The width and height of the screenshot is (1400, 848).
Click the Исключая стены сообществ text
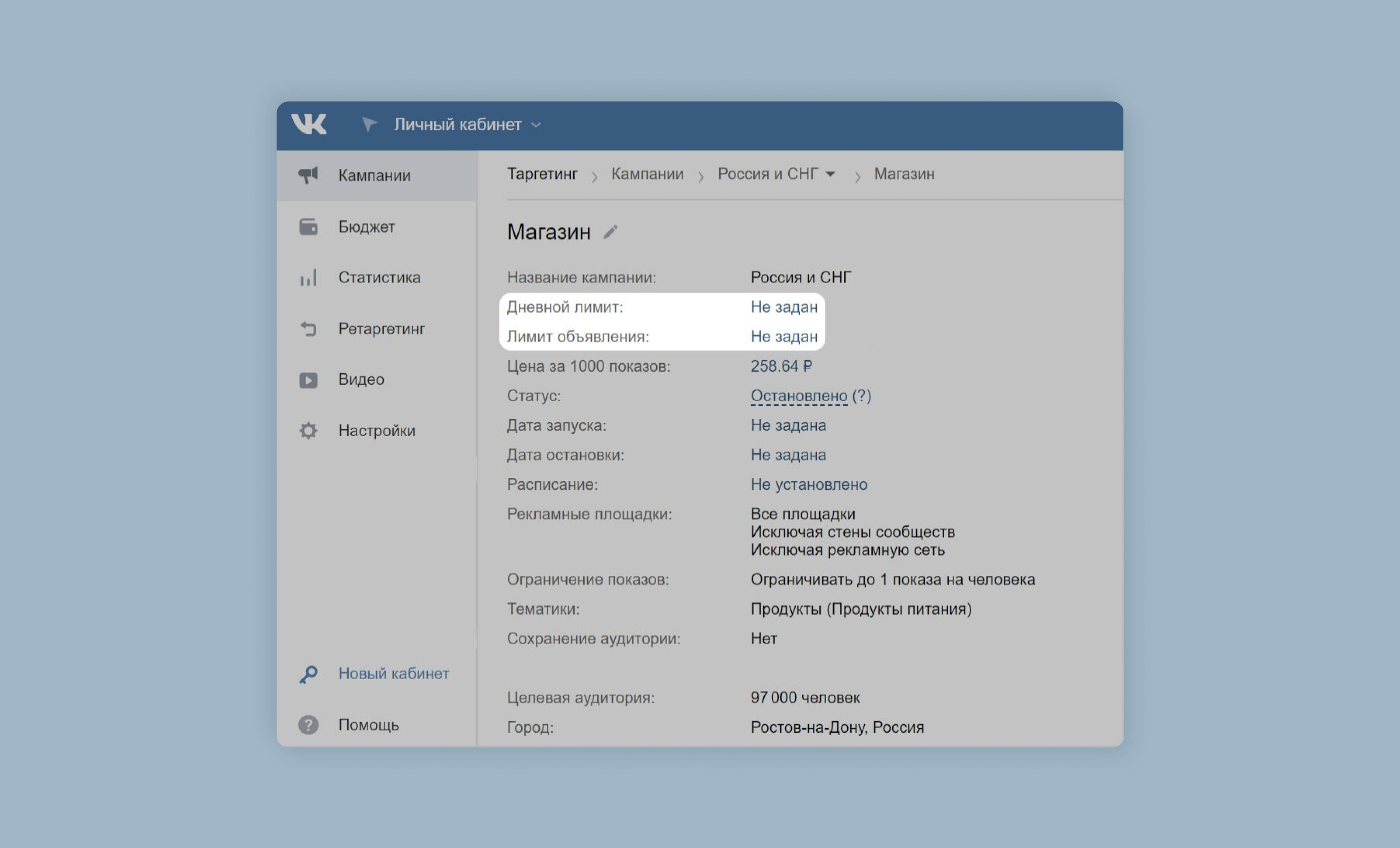click(853, 532)
